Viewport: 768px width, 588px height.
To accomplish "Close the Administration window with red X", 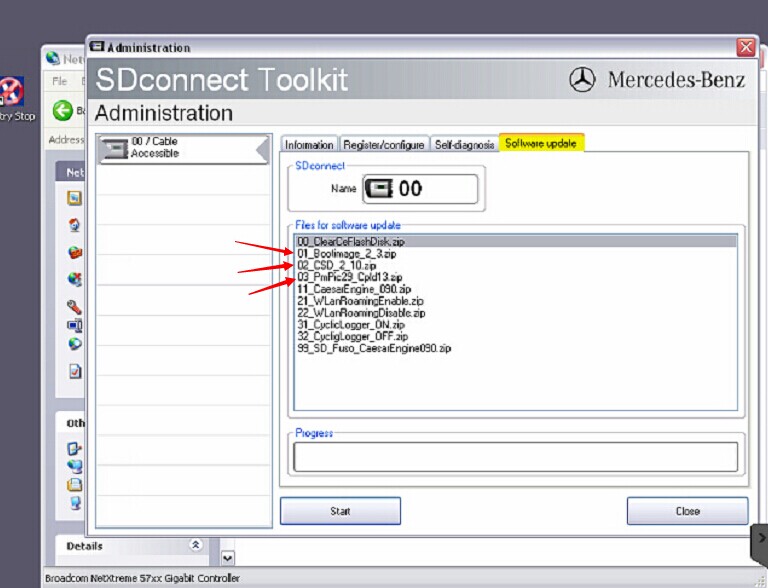I will point(746,48).
